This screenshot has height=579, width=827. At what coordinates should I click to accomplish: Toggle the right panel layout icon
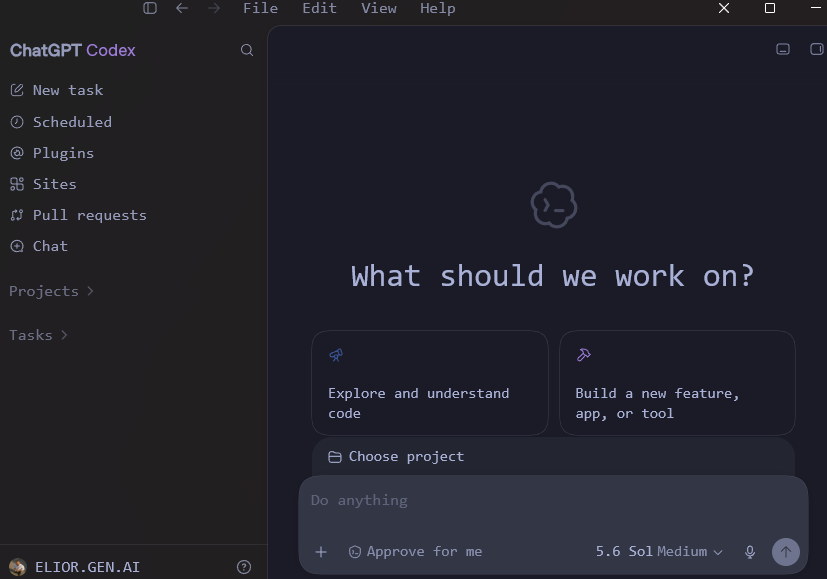(x=816, y=49)
